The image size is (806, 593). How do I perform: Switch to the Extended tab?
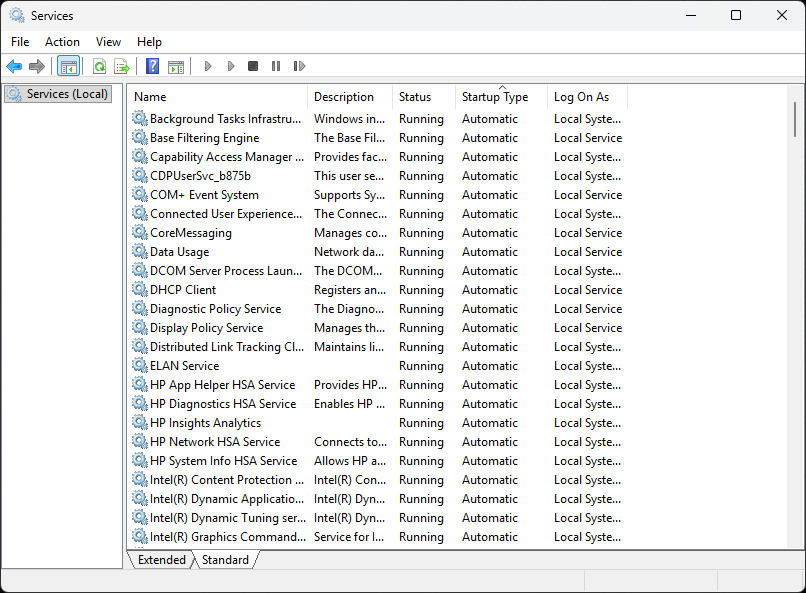pyautogui.click(x=161, y=560)
